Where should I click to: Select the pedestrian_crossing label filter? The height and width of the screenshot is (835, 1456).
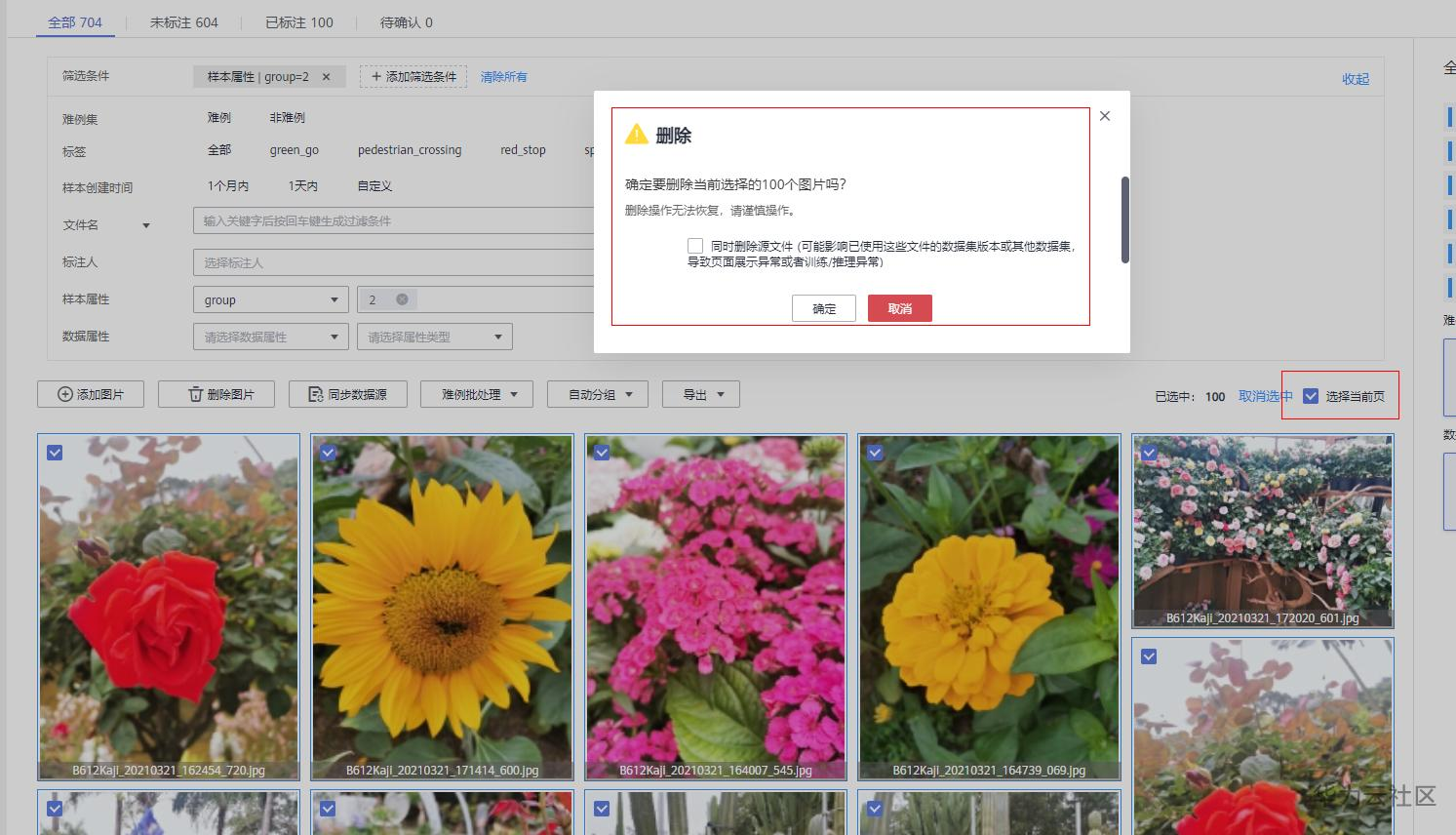pyautogui.click(x=410, y=150)
